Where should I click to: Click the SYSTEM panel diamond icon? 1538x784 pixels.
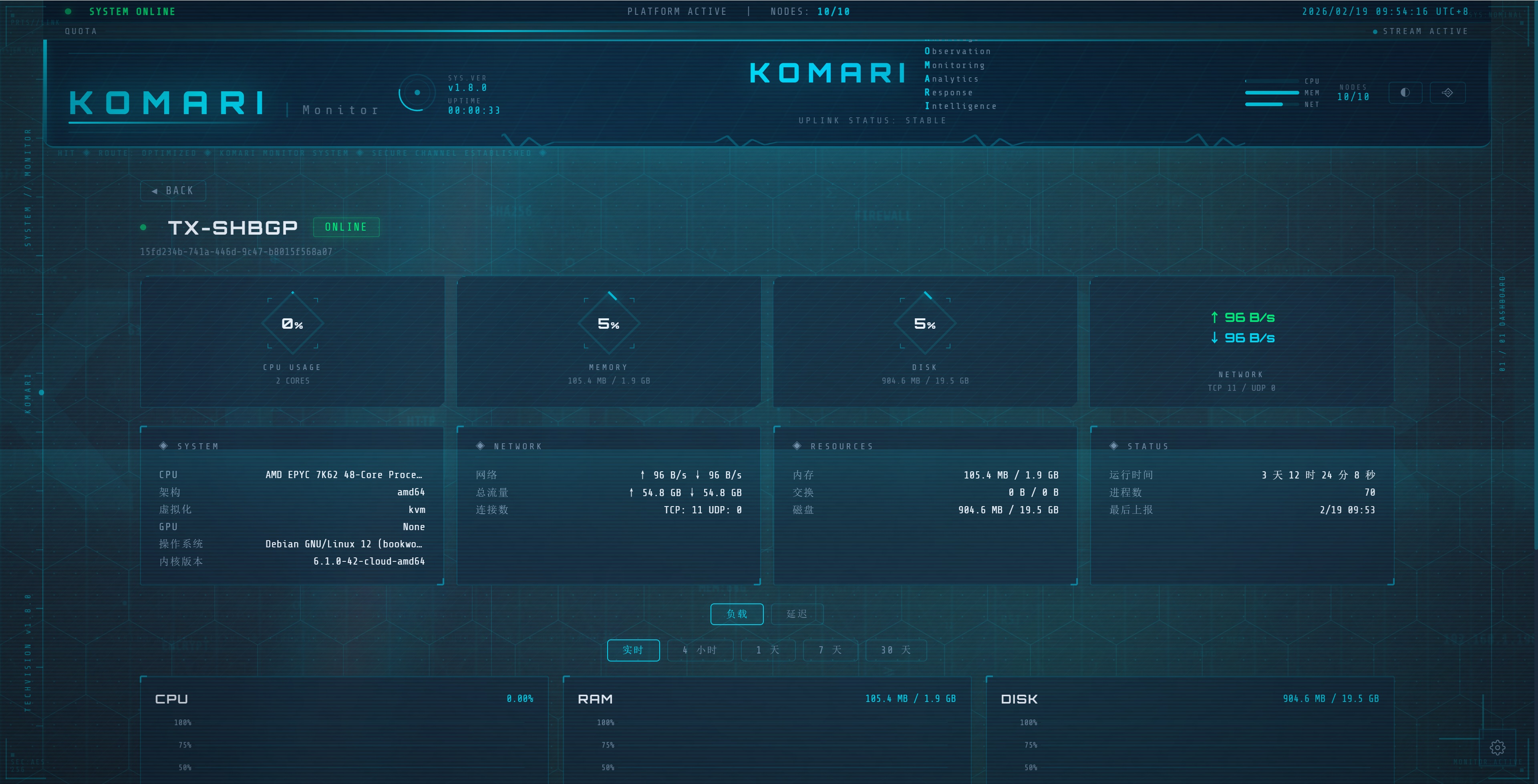click(x=163, y=446)
